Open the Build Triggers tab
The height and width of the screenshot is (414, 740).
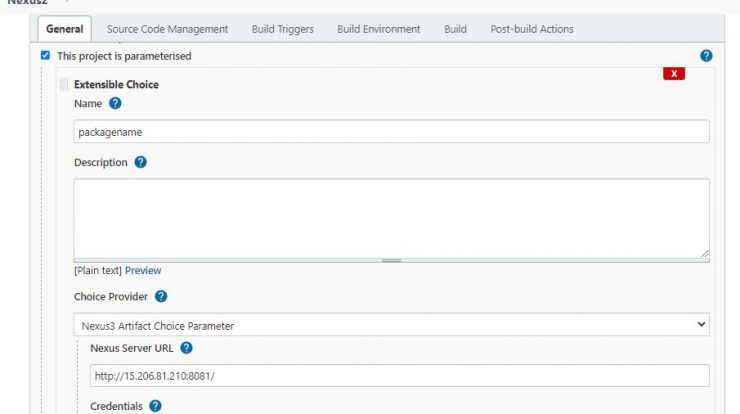283,29
